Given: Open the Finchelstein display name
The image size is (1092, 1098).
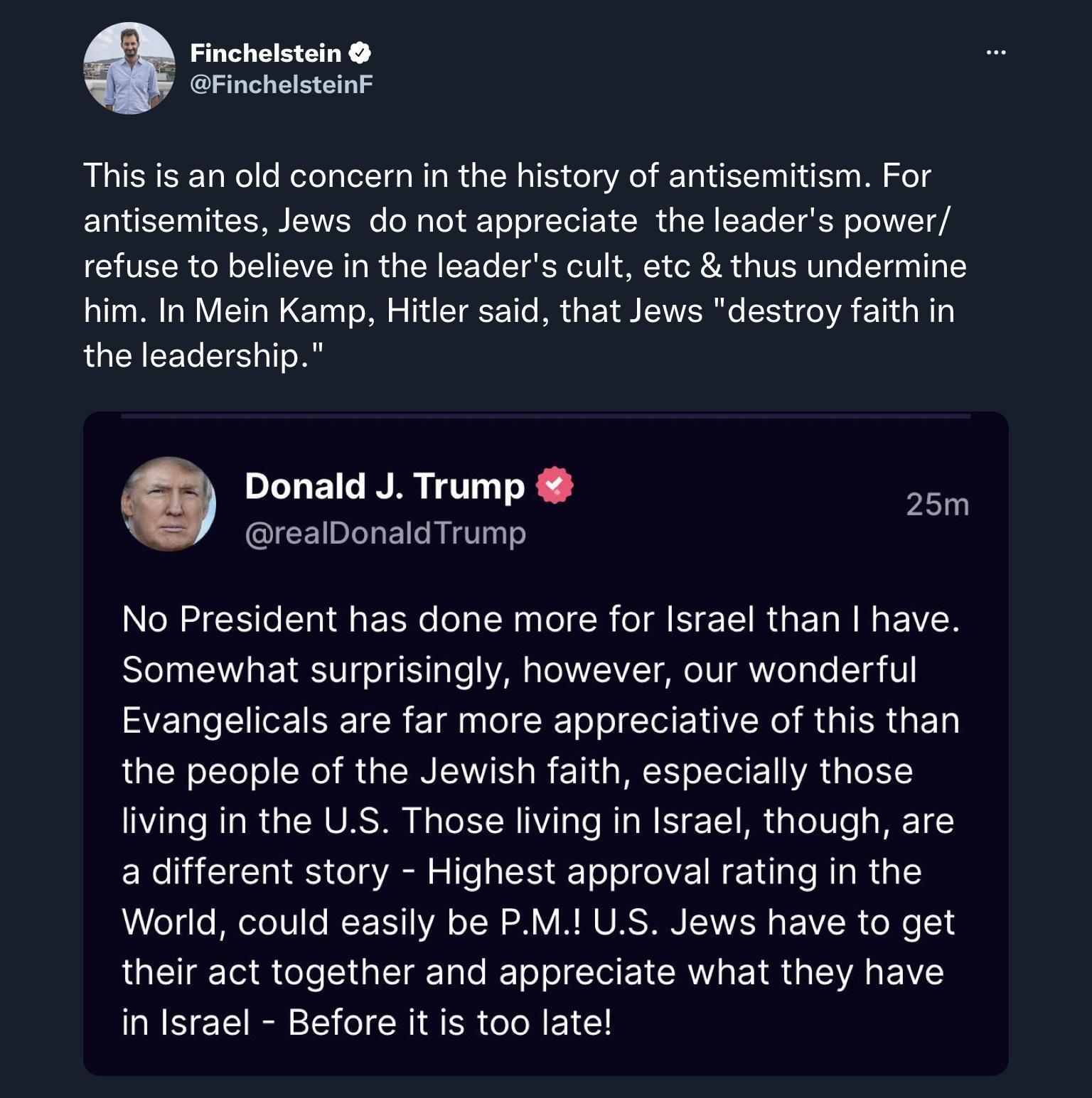Looking at the screenshot, I should click(266, 53).
